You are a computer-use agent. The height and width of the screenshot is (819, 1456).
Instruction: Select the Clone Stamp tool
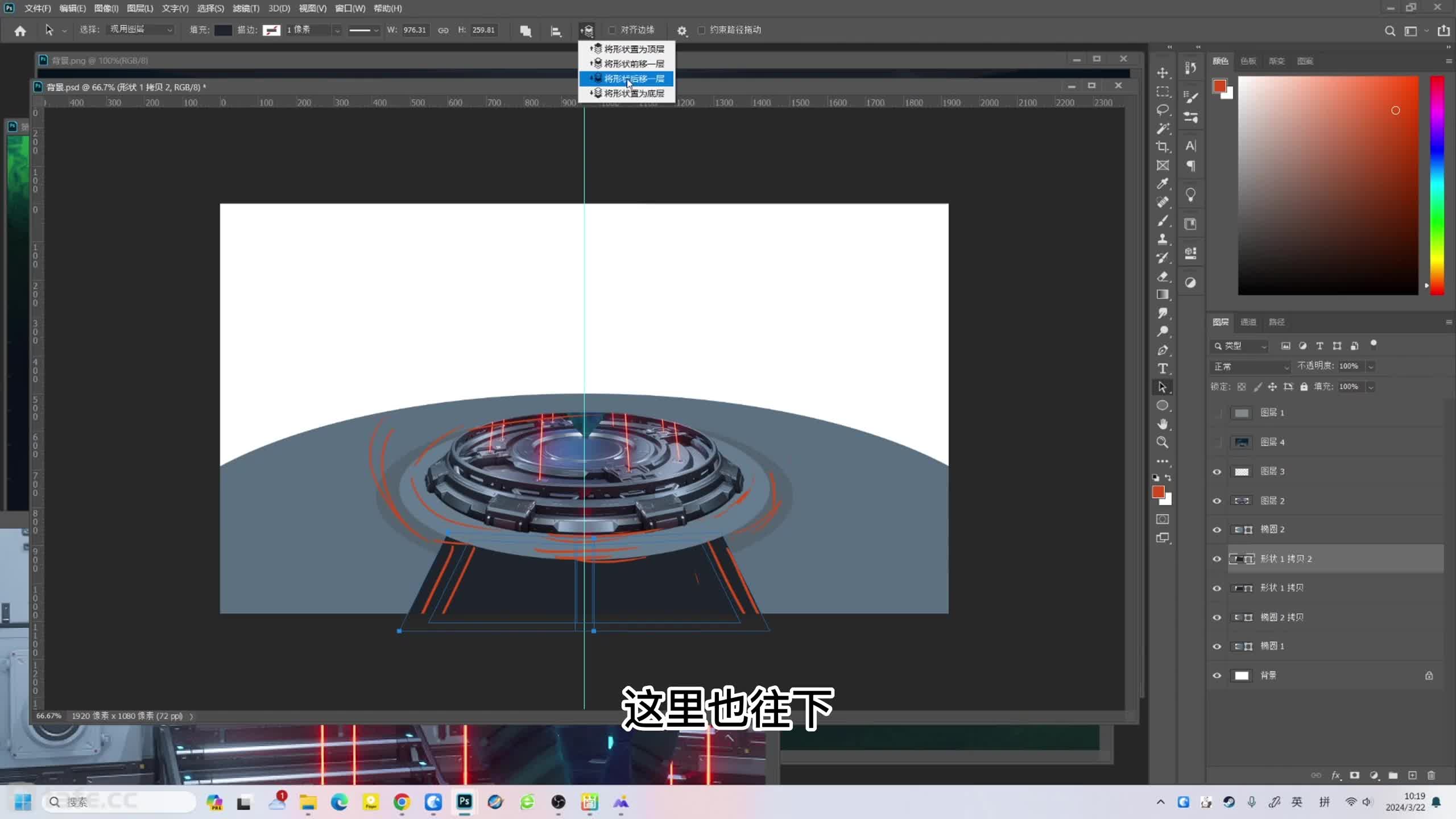[1163, 239]
